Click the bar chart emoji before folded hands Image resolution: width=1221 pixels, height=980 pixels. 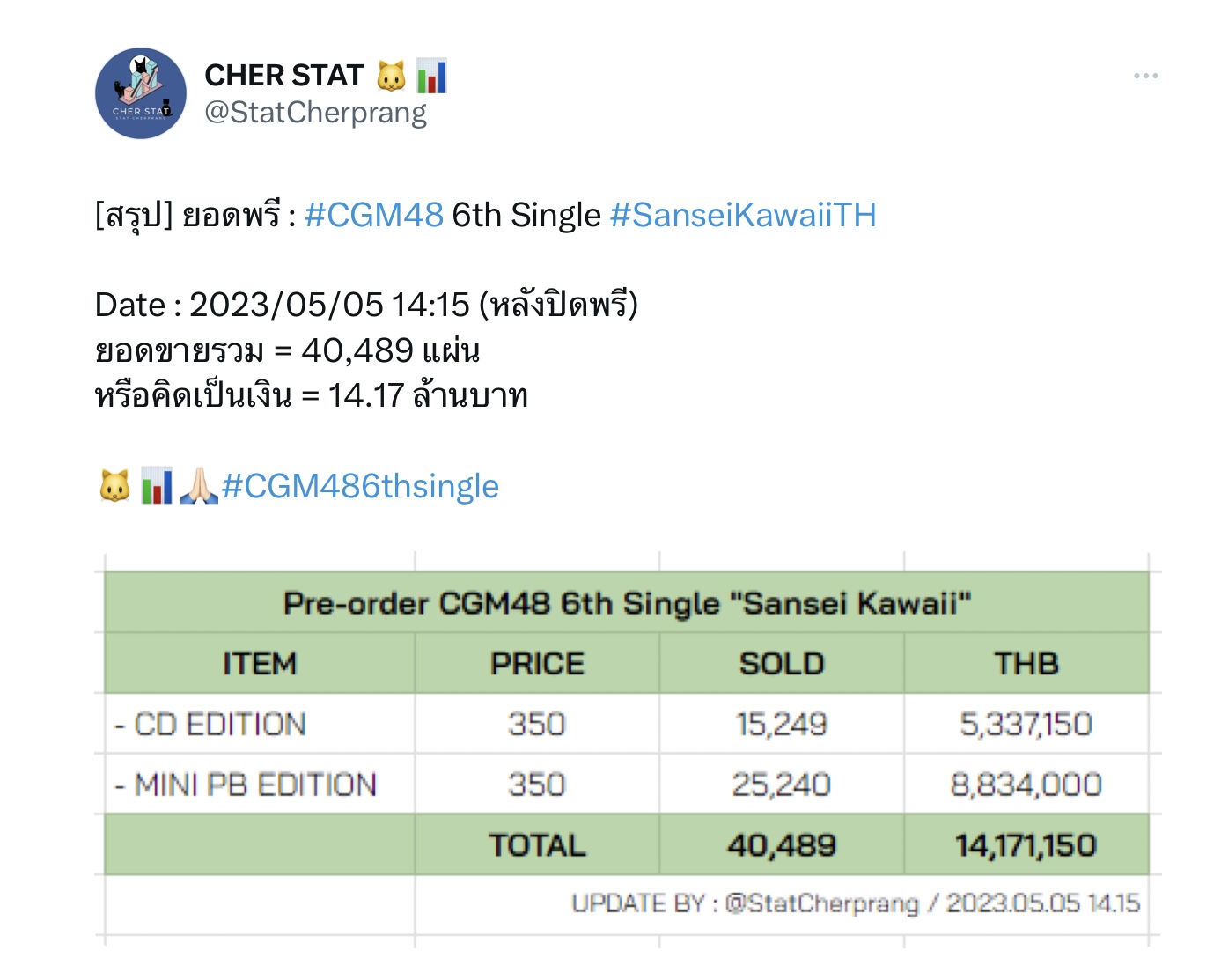click(x=157, y=486)
